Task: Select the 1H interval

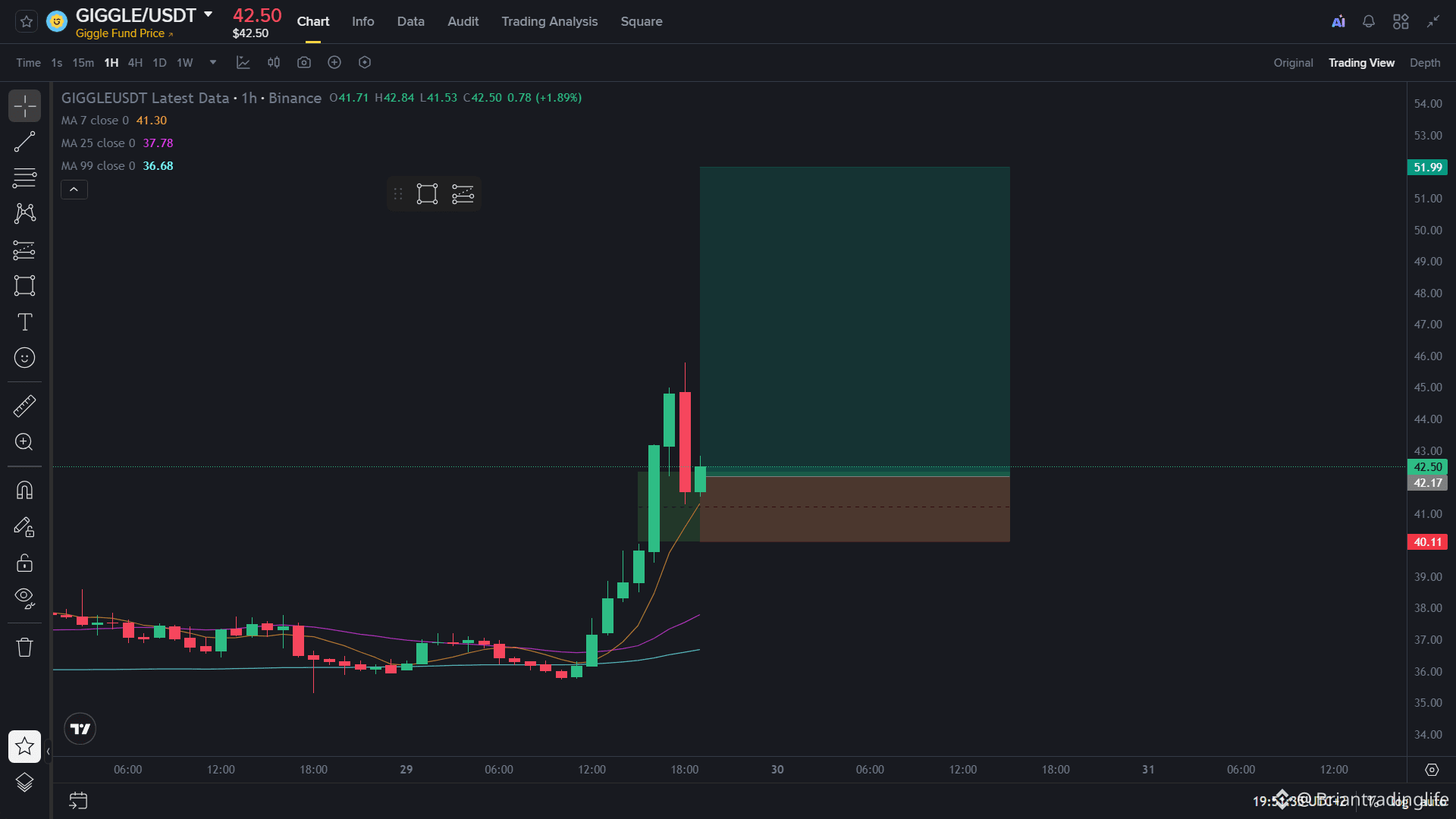Action: pyautogui.click(x=111, y=63)
